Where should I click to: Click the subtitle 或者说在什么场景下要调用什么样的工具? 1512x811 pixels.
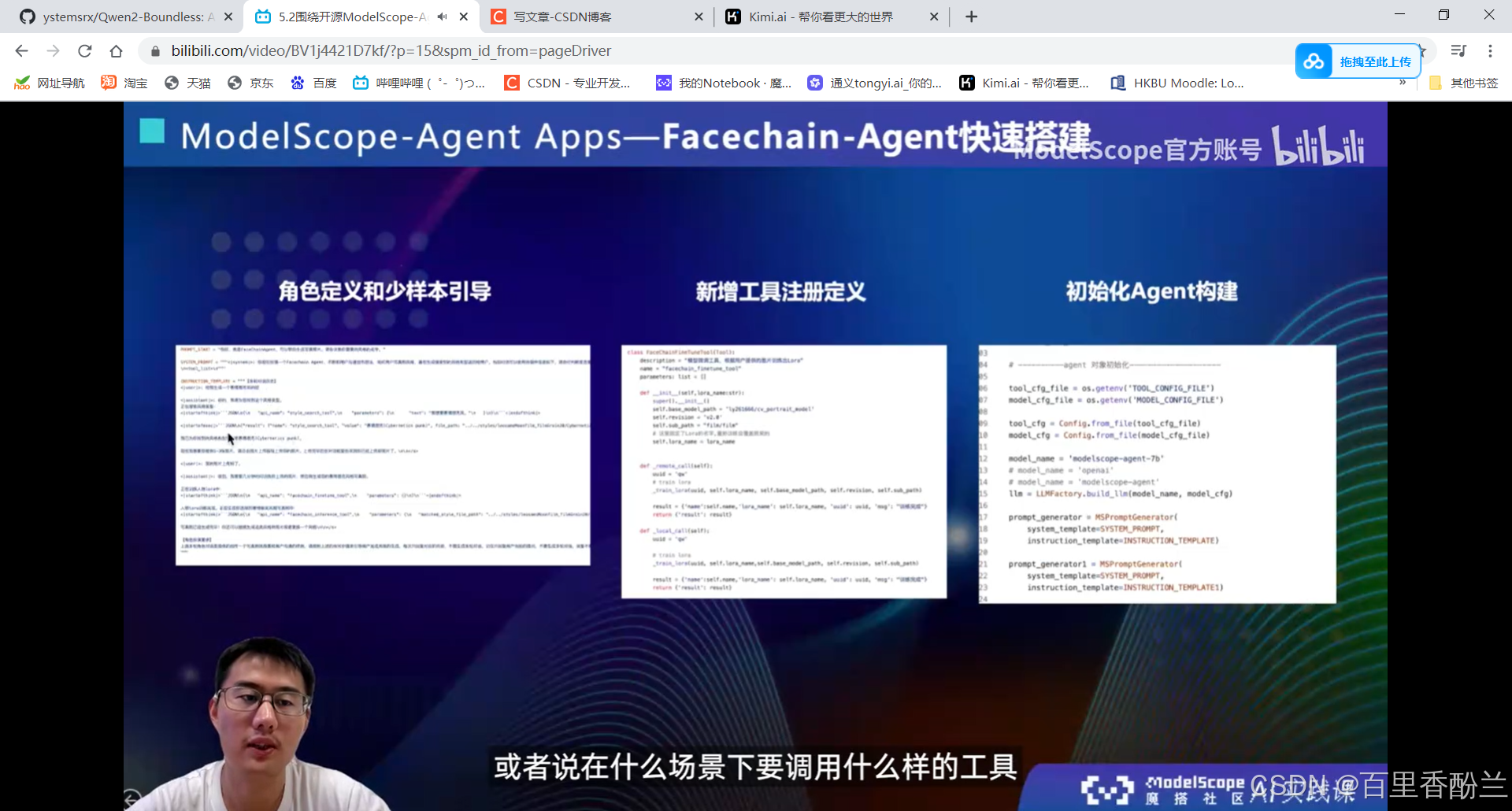pos(755,767)
